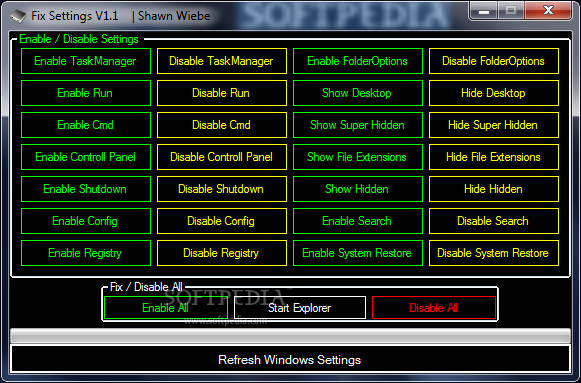Click Disable TaskManager button

[222, 61]
